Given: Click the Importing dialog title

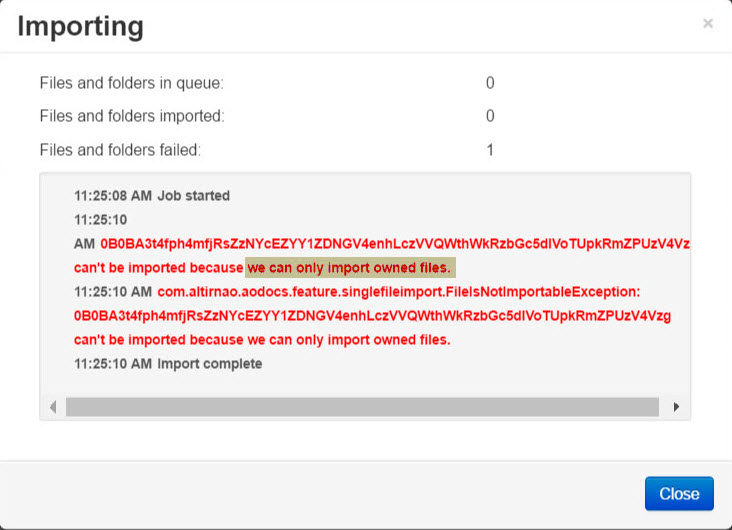Looking at the screenshot, I should (x=80, y=26).
